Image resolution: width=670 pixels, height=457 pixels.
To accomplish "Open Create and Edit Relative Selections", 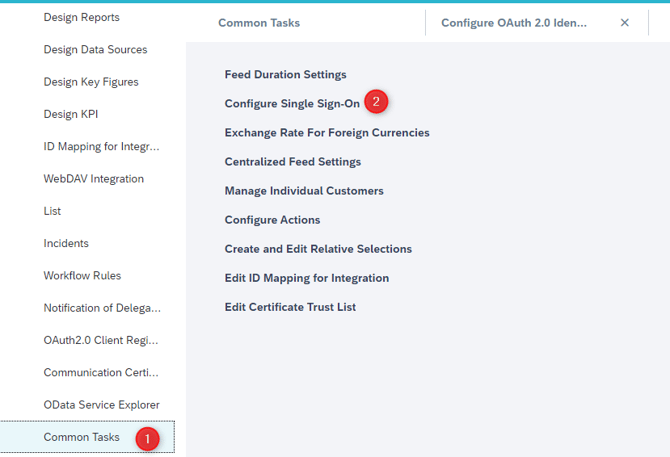I will coord(318,249).
